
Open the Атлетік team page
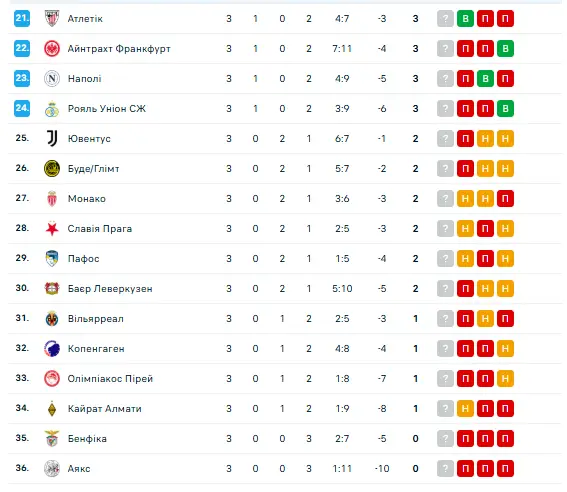(85, 19)
